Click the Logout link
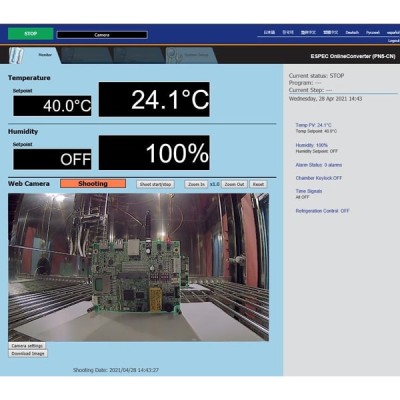Screen dimensions: 400x400 pyautogui.click(x=394, y=41)
